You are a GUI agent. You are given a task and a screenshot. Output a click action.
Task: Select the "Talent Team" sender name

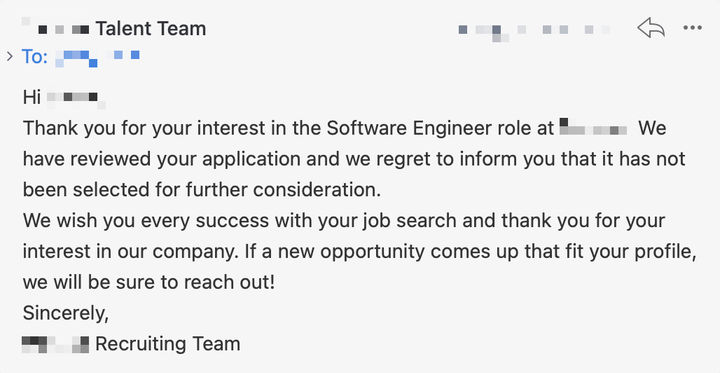point(151,29)
